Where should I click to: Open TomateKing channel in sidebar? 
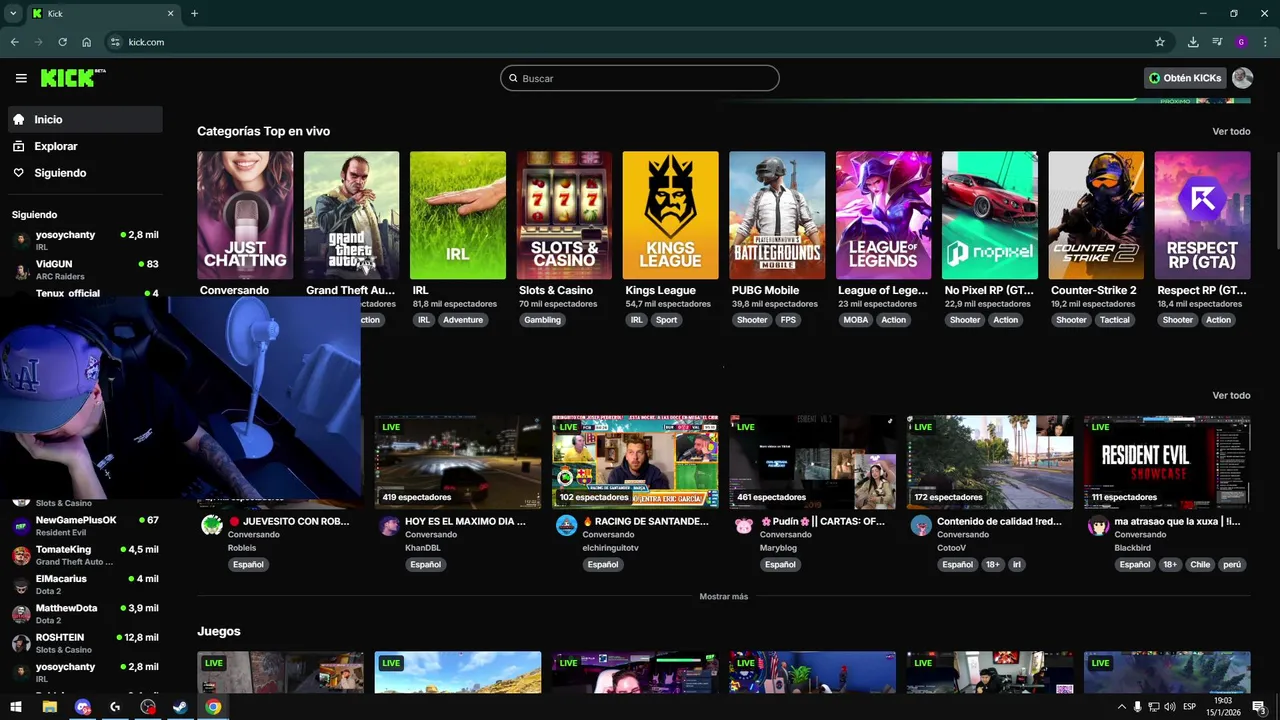[85, 555]
